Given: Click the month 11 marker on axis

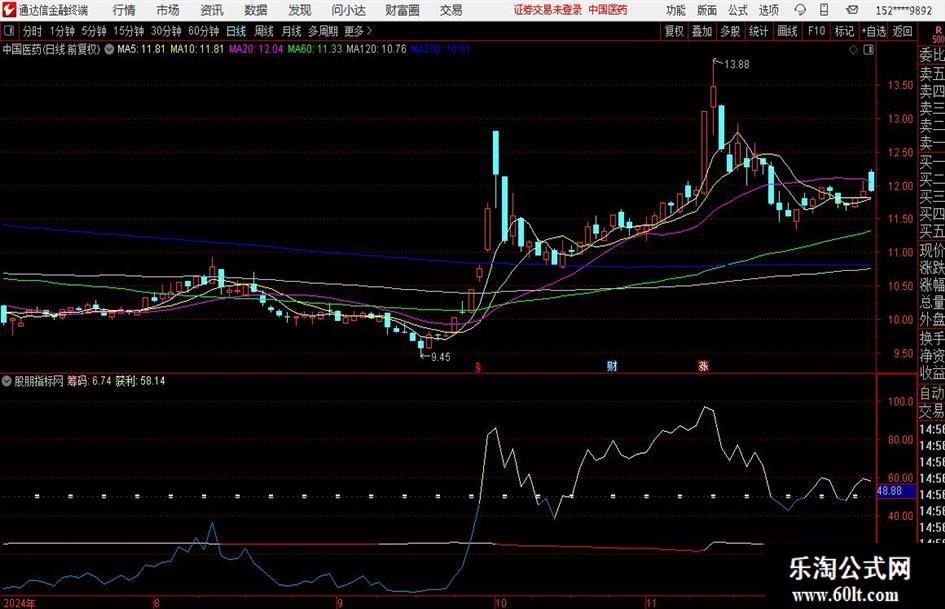Looking at the screenshot, I should pos(650,603).
